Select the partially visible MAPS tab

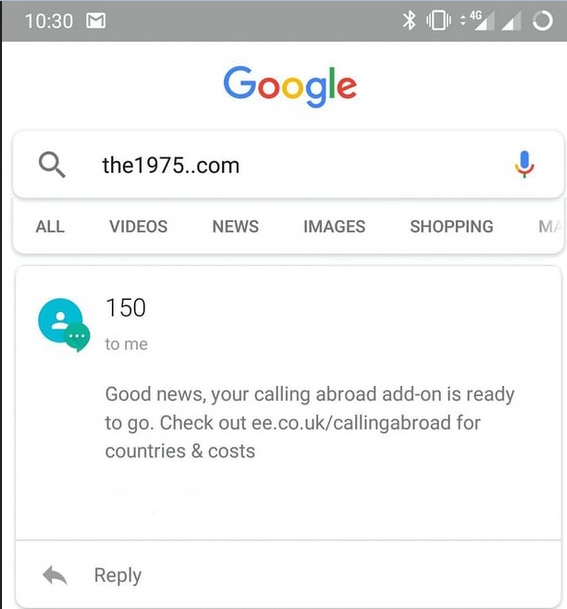pos(550,226)
